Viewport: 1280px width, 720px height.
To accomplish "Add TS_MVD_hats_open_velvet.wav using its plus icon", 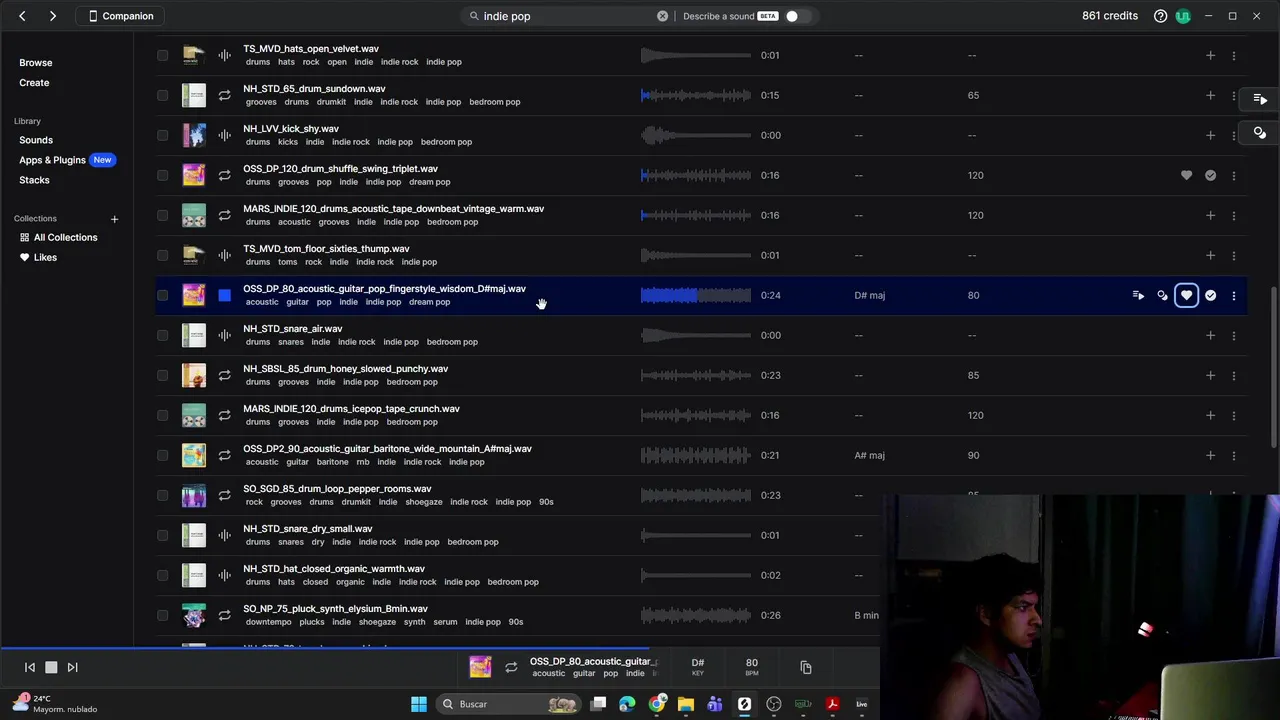I will point(1210,55).
